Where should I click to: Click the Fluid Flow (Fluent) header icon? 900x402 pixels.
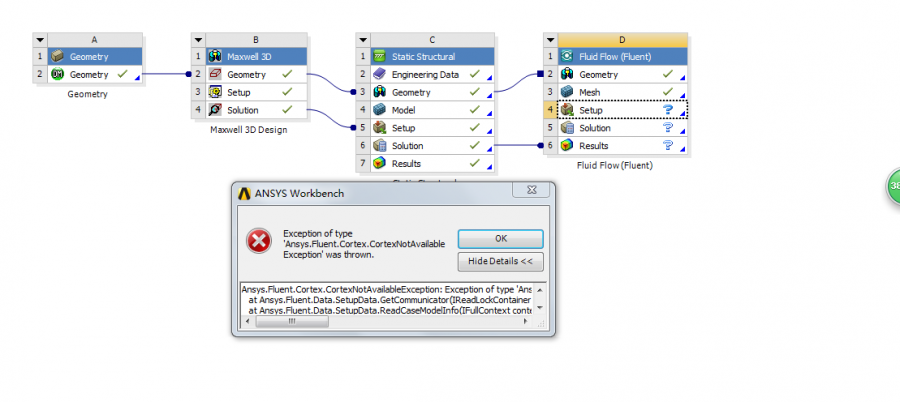click(567, 56)
